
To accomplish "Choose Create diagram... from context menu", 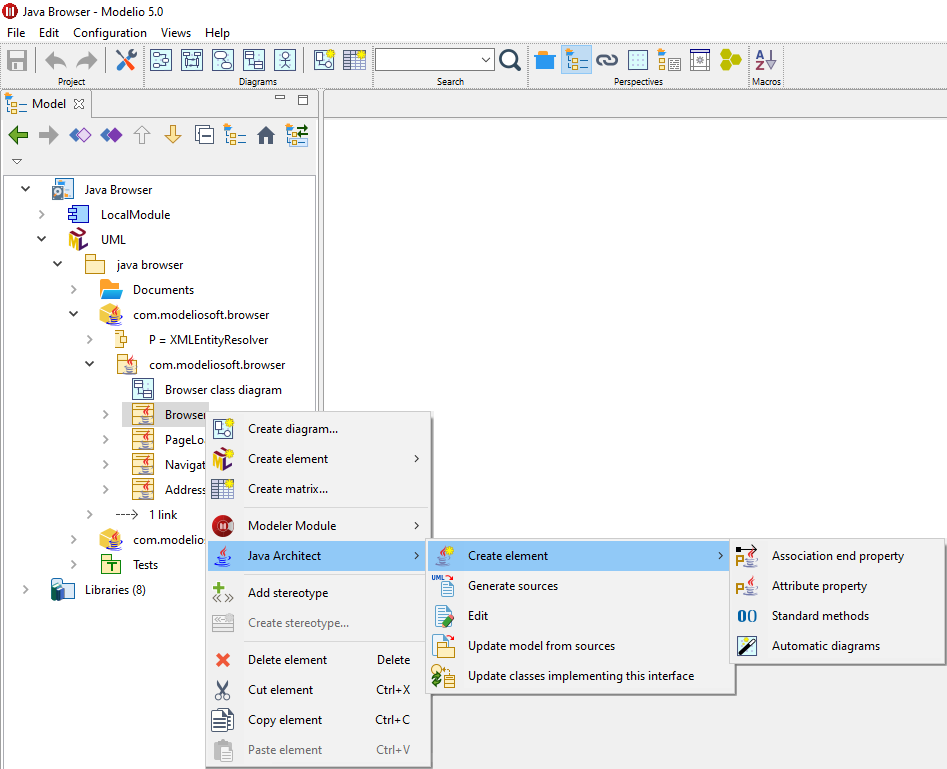I will (319, 429).
